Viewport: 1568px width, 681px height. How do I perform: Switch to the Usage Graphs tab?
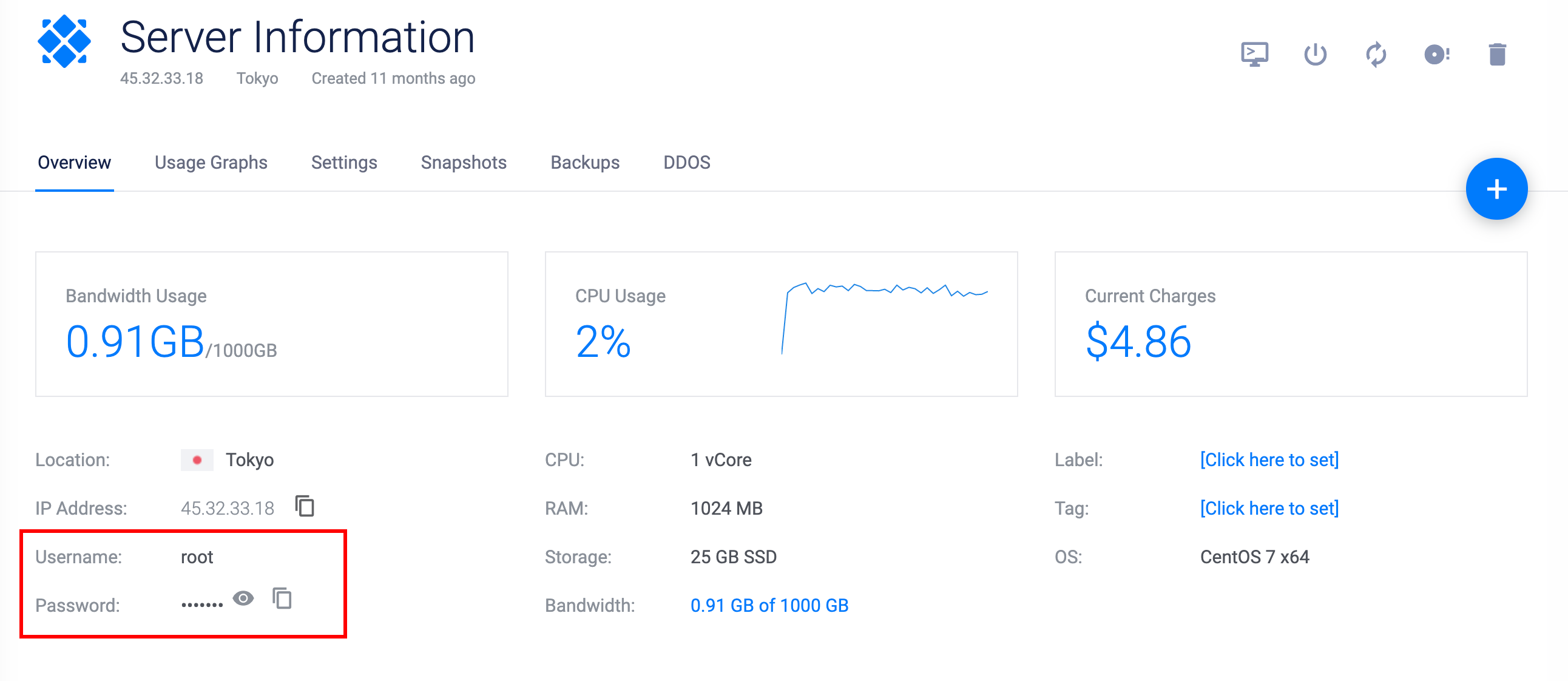(x=211, y=163)
